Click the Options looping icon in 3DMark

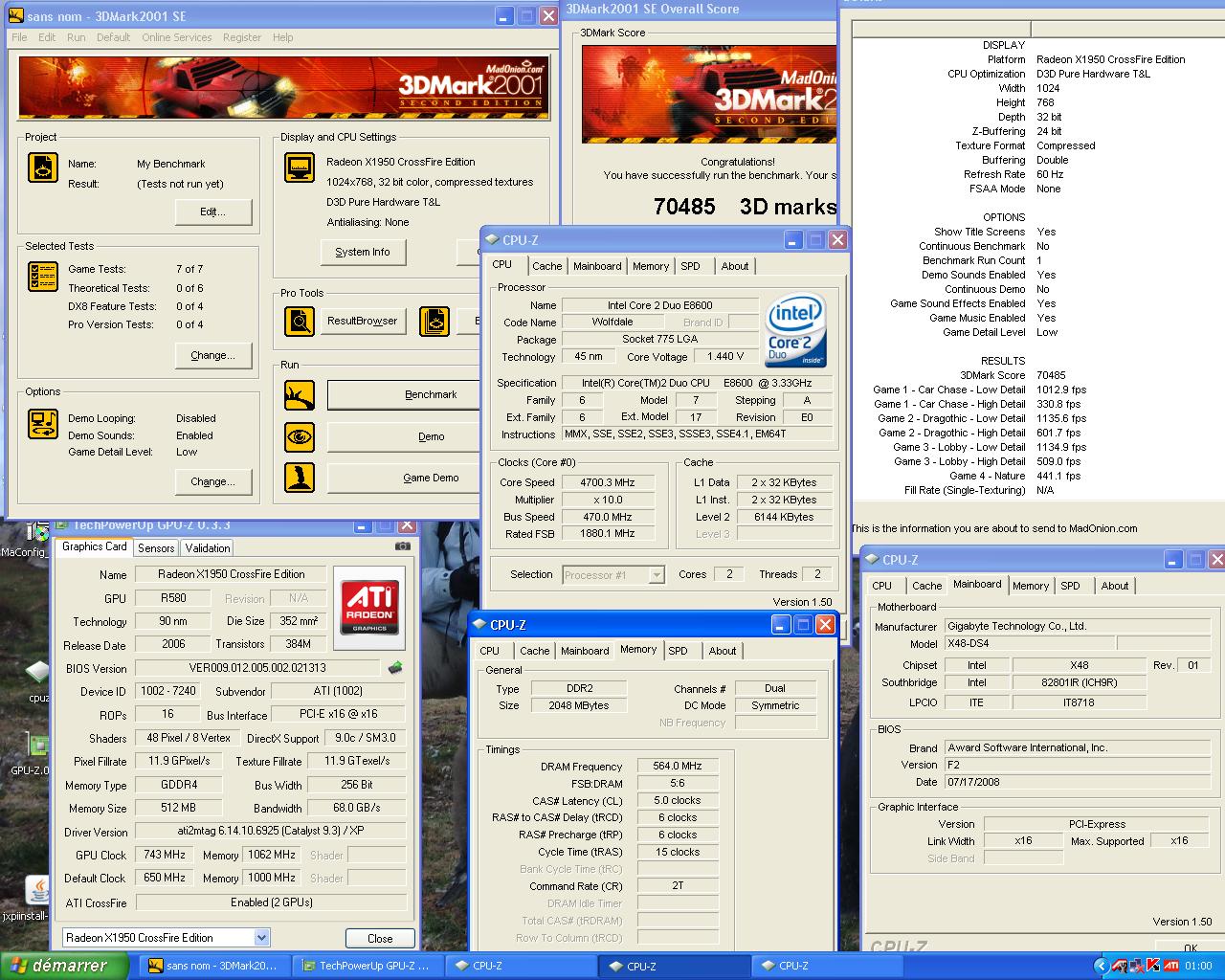click(43, 423)
